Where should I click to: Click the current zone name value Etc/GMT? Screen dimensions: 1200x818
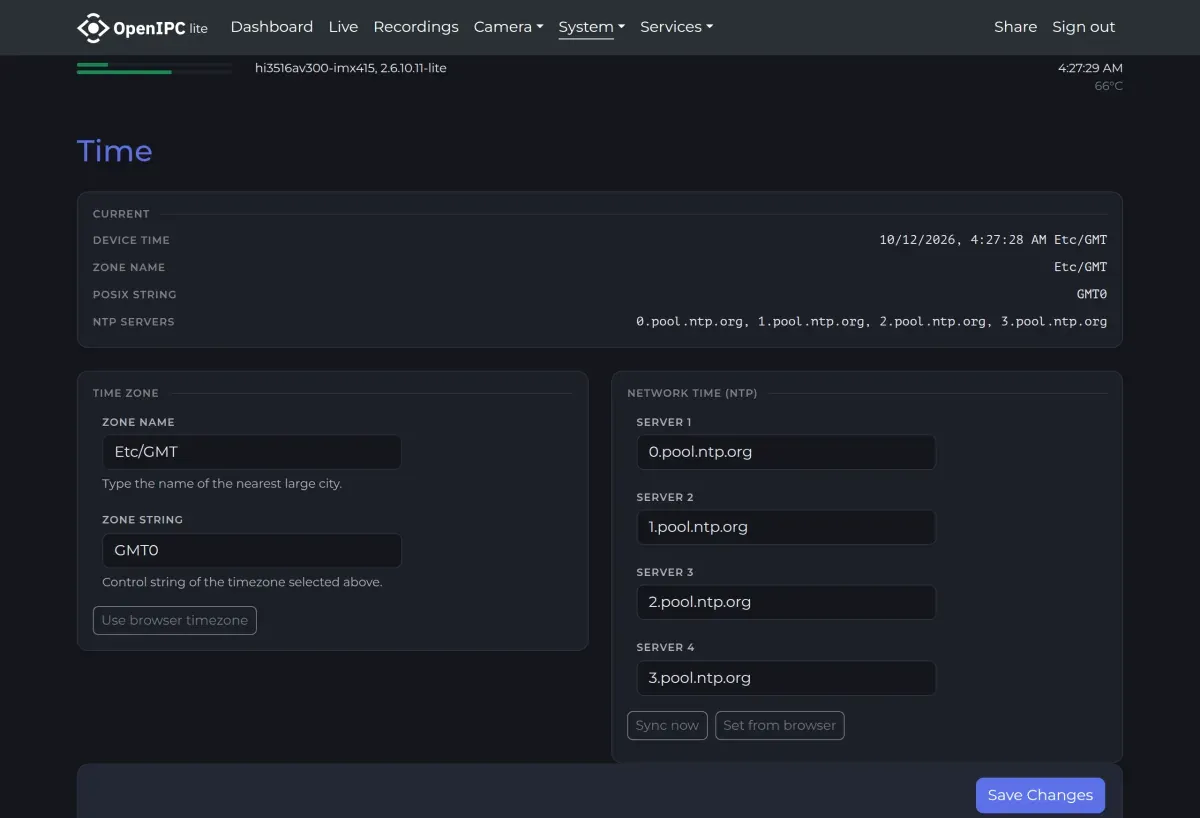(1080, 267)
